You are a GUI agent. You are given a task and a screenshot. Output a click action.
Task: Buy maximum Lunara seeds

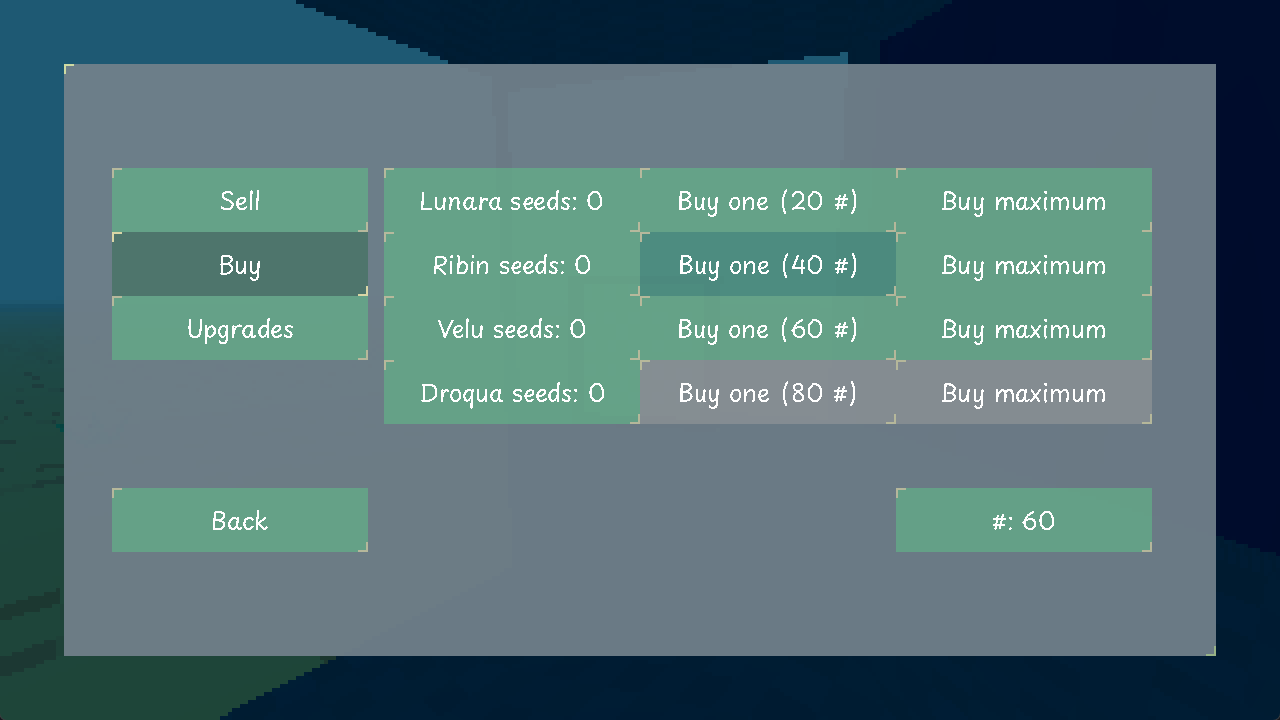click(1023, 201)
